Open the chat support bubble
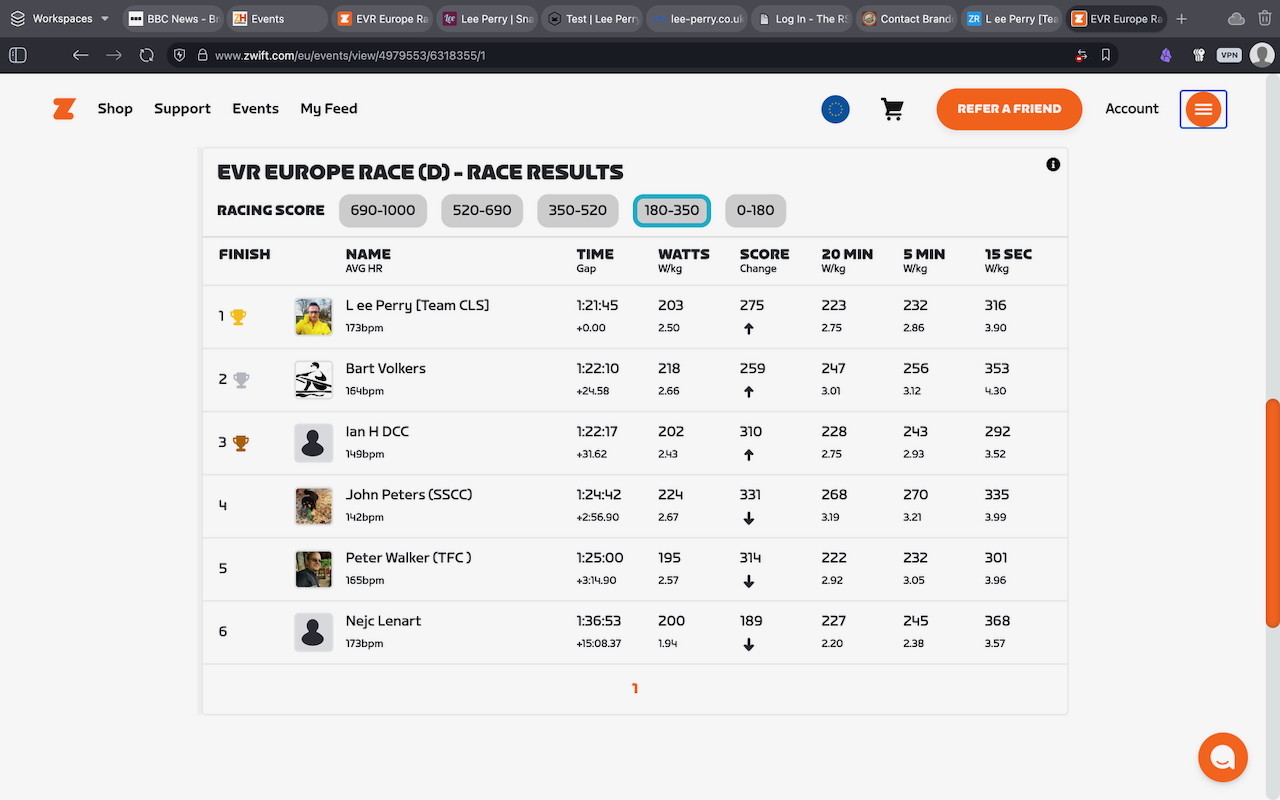Screen dimensions: 1280x800 point(1223,757)
